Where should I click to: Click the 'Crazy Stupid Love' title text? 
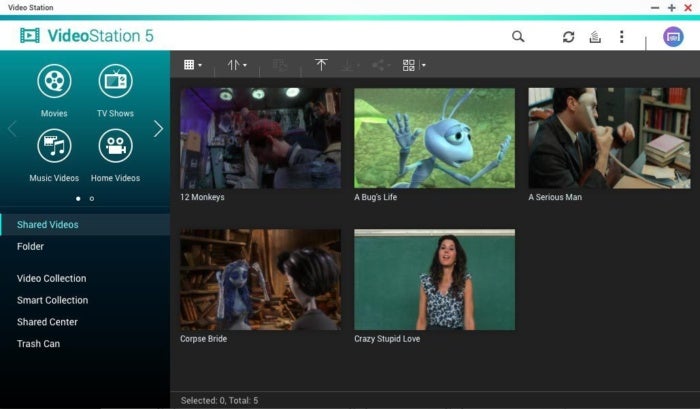(387, 339)
